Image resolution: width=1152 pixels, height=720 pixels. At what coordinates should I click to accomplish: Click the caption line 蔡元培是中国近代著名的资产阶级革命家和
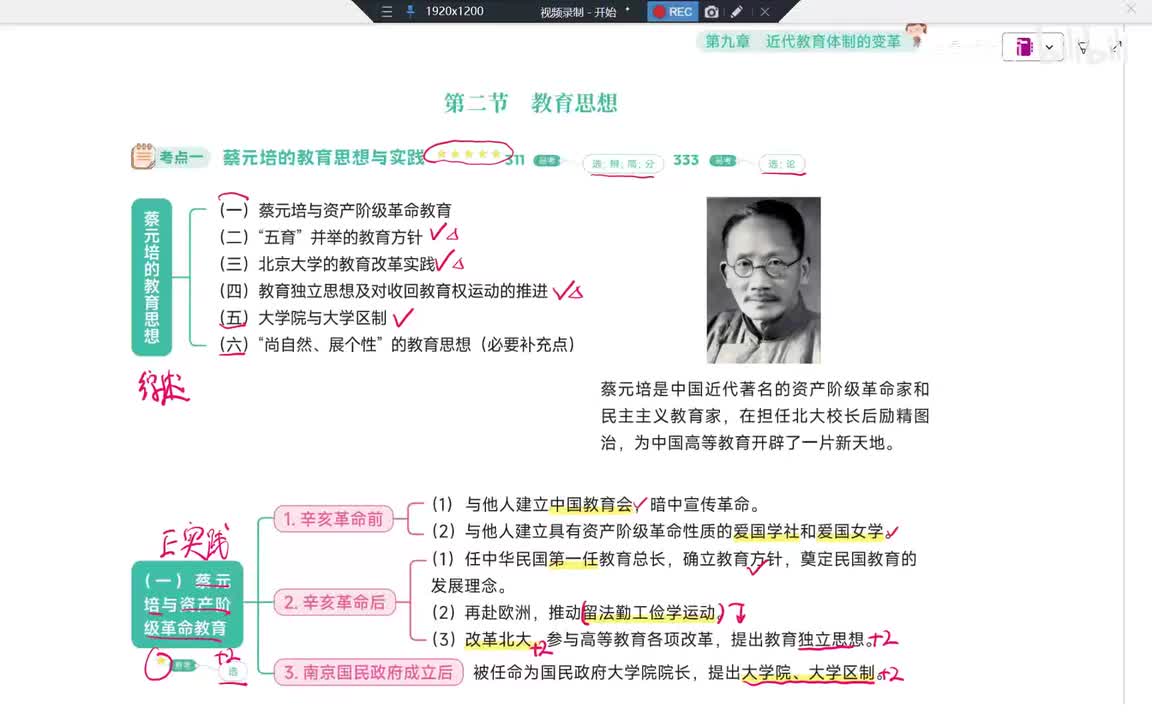pyautogui.click(x=765, y=389)
